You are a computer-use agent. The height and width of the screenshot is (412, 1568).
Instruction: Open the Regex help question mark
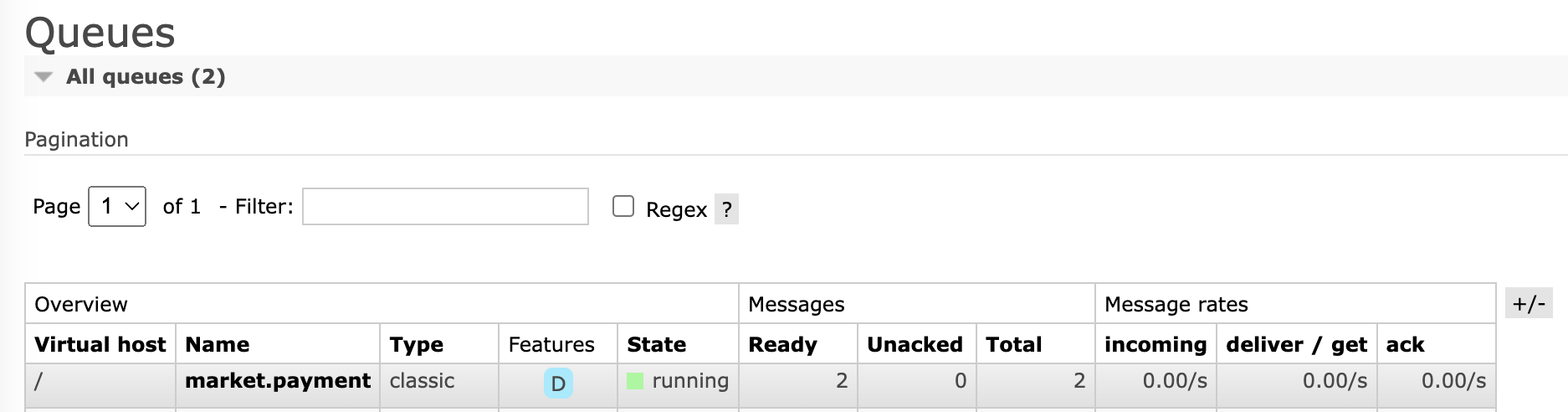point(726,209)
